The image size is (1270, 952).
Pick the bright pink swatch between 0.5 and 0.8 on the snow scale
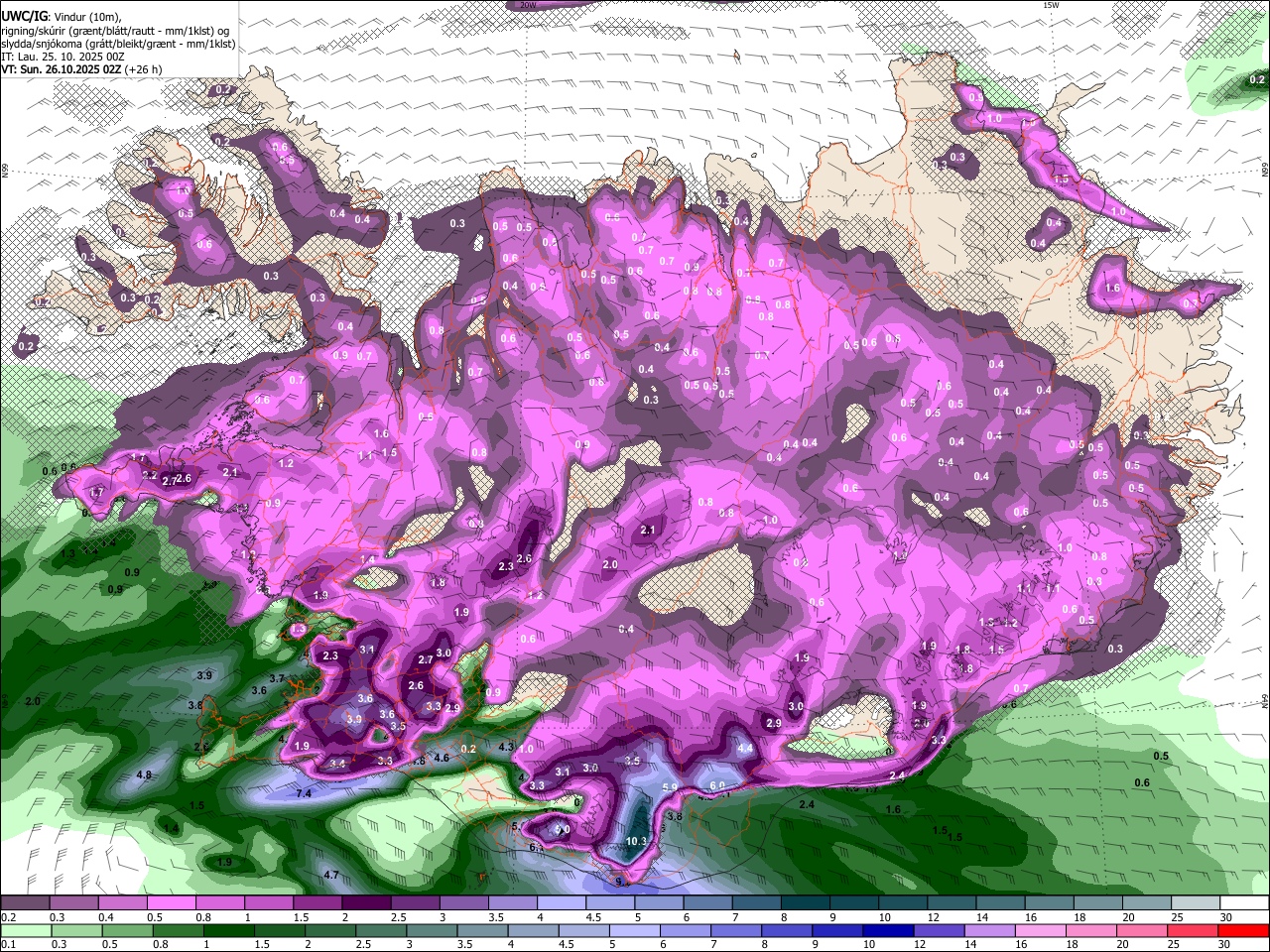coord(171,903)
